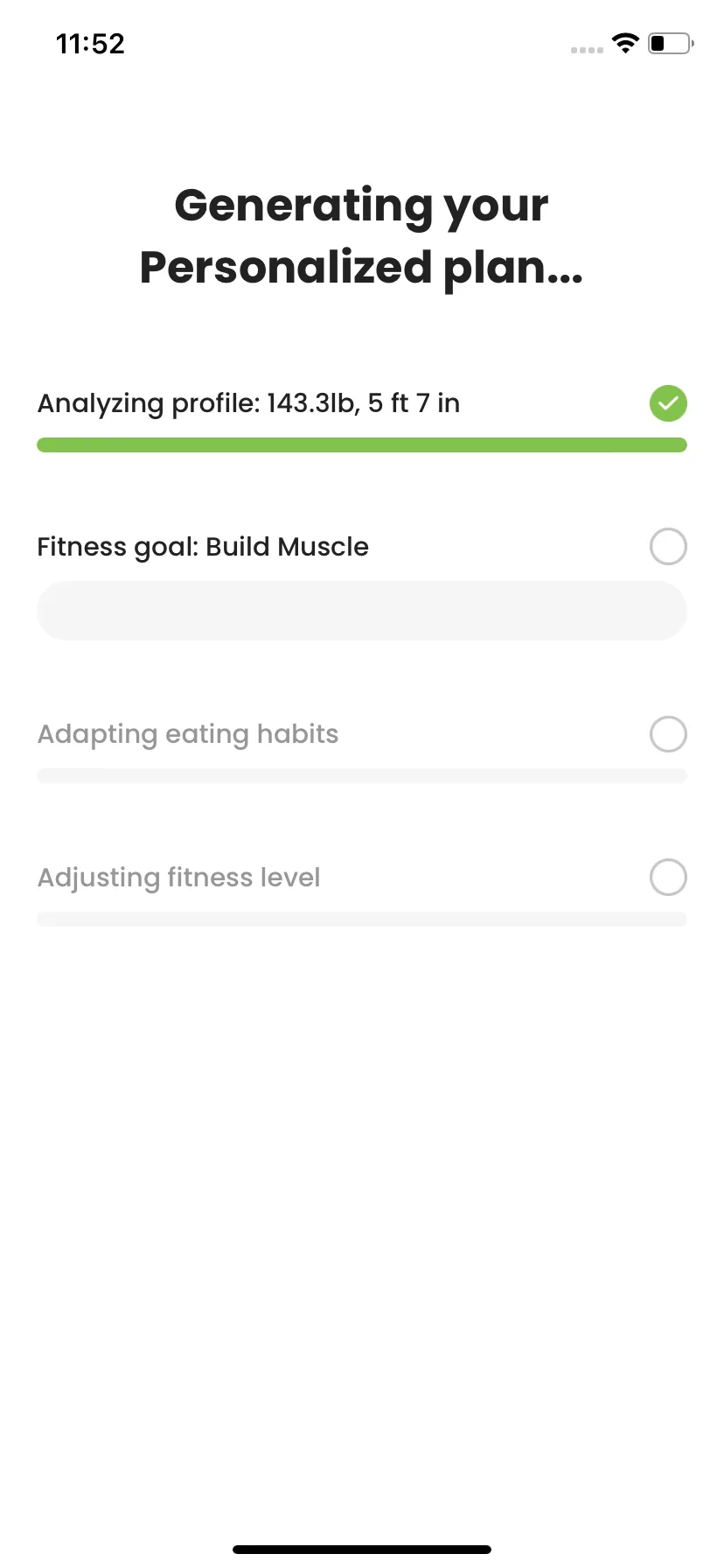Screen dimensions: 724x1568
Task: Tap the green checkmark beside Analyzing profile
Action: (x=668, y=403)
